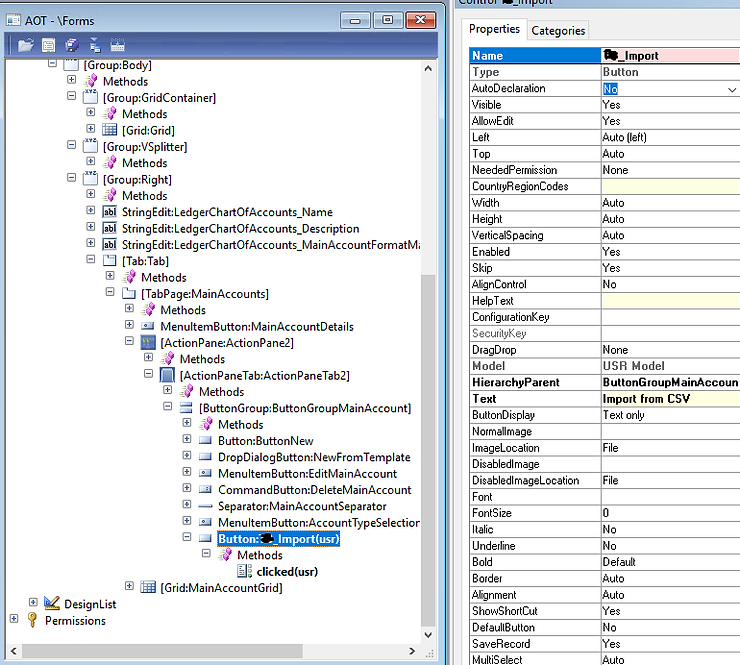Select MenuItemButton:MainAccountDetails node
The image size is (740, 665).
click(x=257, y=327)
